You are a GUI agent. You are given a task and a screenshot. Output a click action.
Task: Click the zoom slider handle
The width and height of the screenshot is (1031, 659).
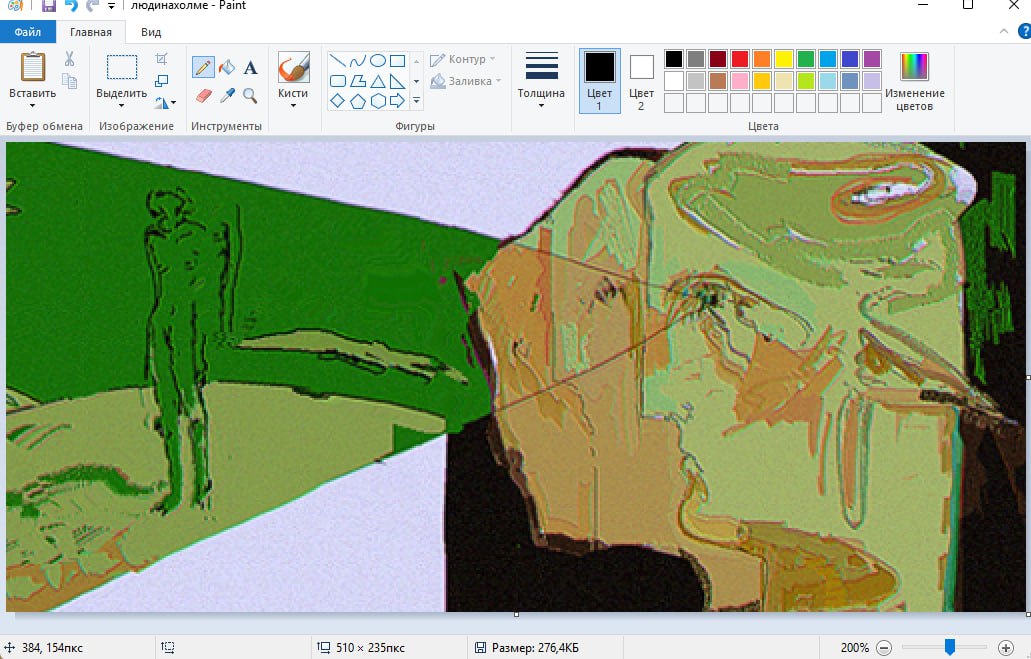pos(949,647)
